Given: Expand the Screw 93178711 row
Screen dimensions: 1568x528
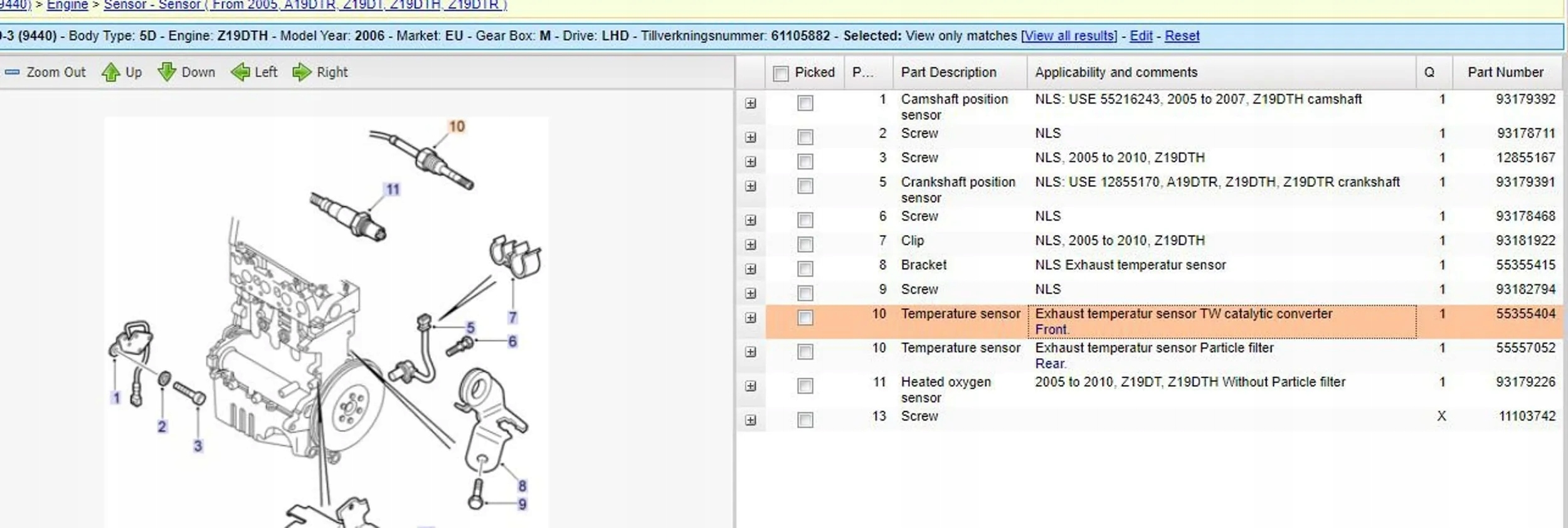Looking at the screenshot, I should coord(751,137).
